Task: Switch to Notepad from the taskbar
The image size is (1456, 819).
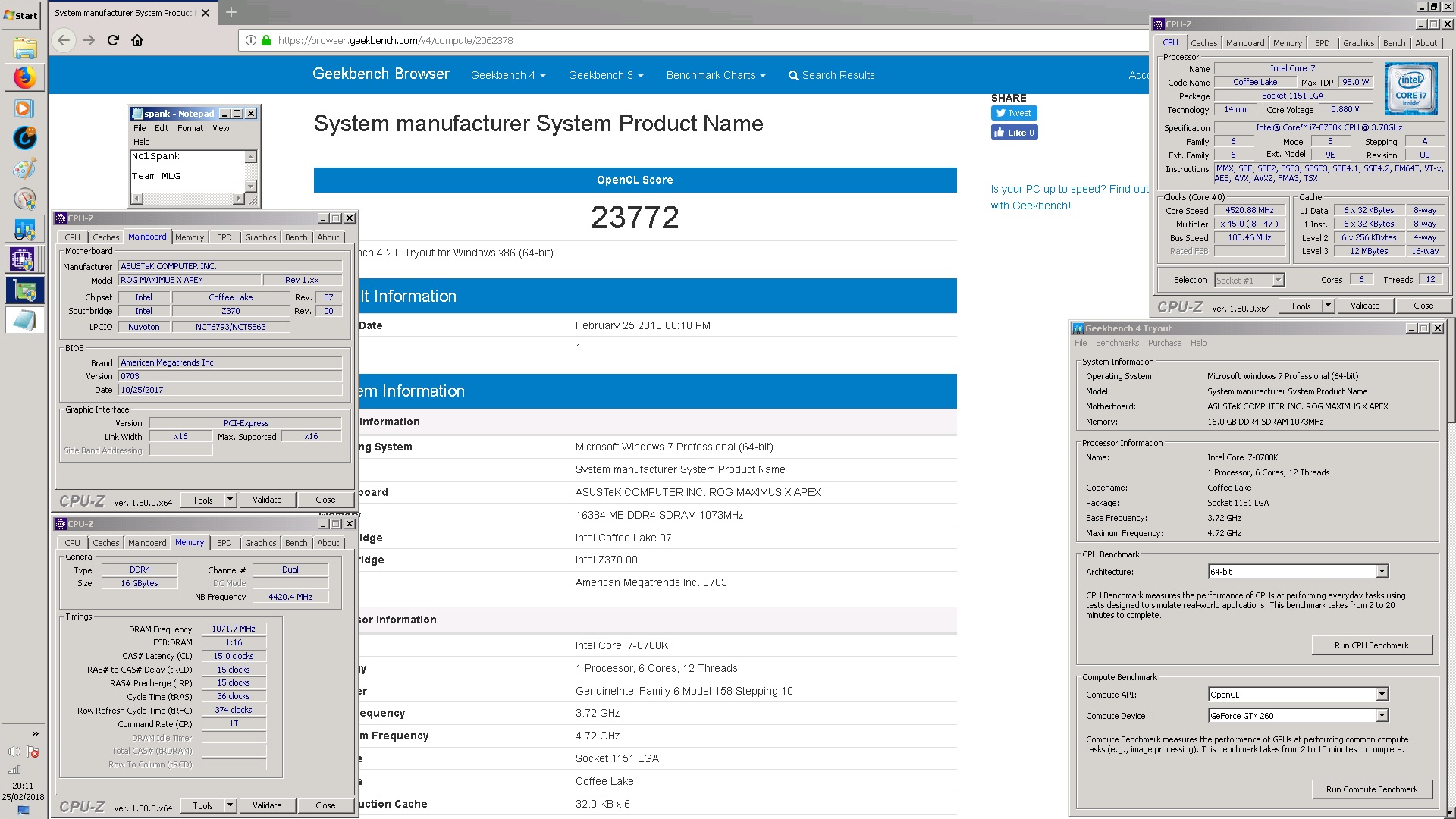Action: (24, 320)
